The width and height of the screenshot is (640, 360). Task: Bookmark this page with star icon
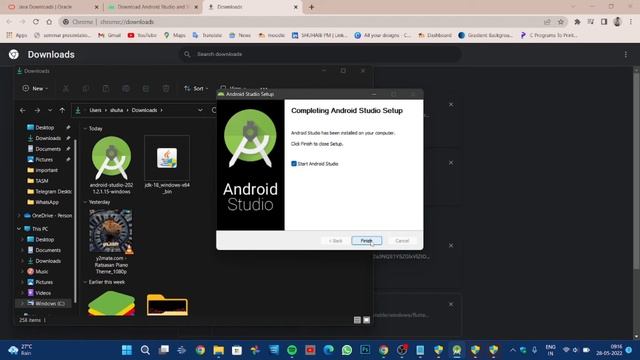coord(561,22)
